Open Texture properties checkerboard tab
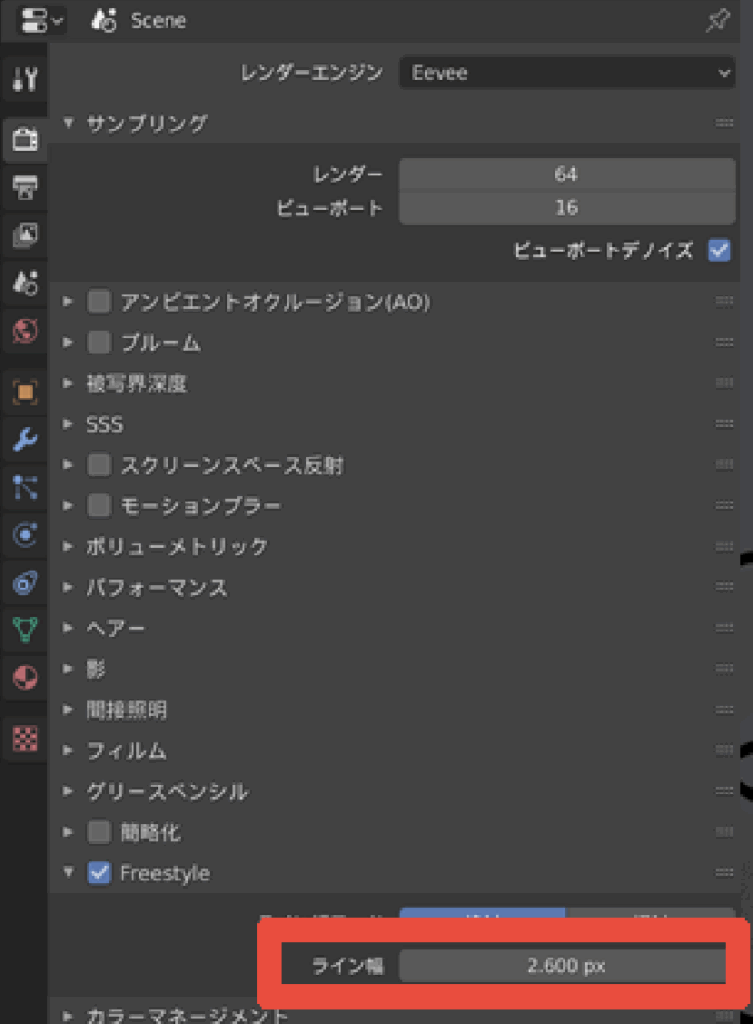 (x=25, y=738)
